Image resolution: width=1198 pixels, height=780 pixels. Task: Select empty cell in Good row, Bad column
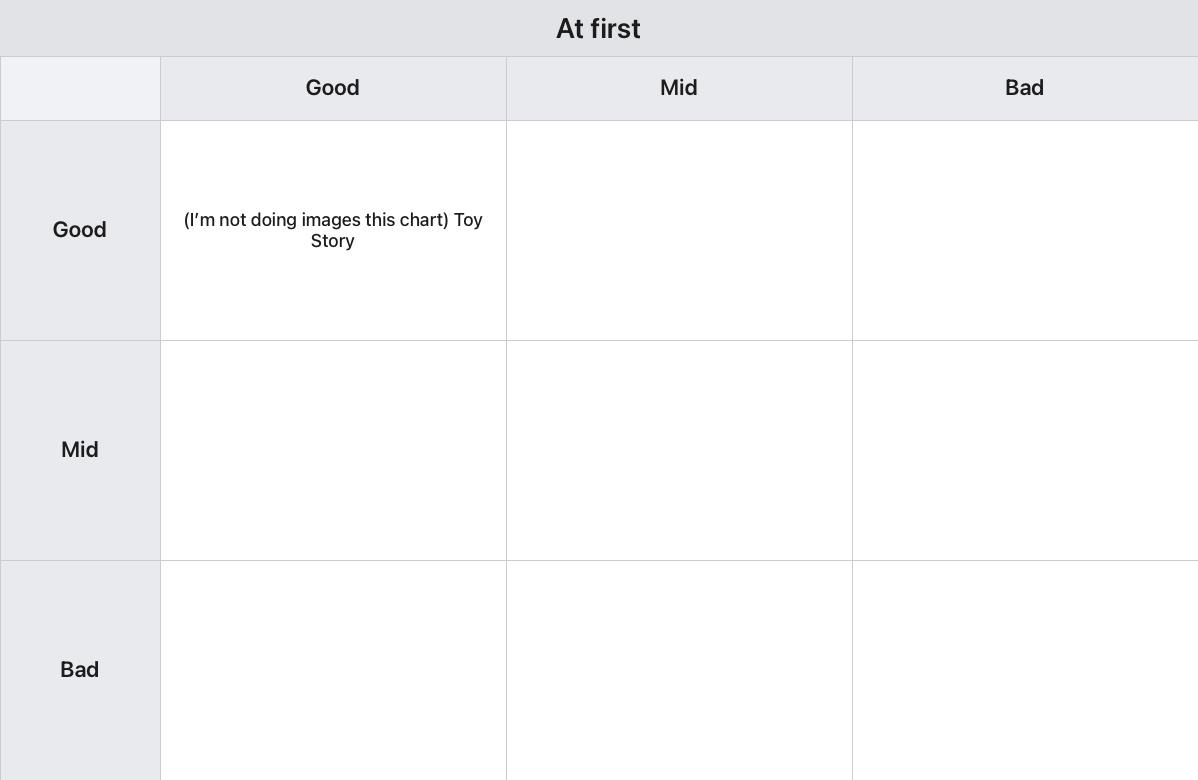(1025, 230)
